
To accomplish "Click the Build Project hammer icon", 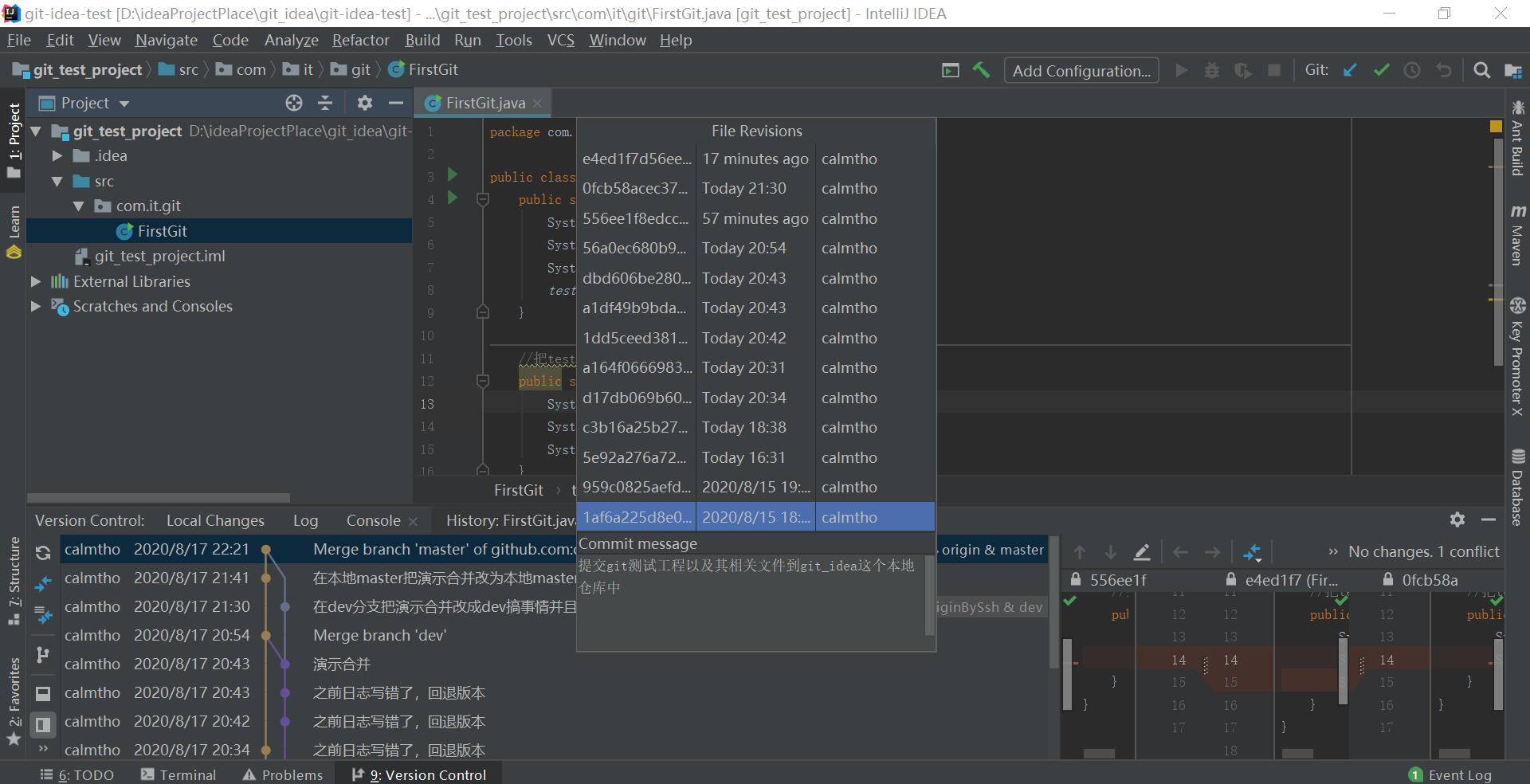I will (981, 70).
